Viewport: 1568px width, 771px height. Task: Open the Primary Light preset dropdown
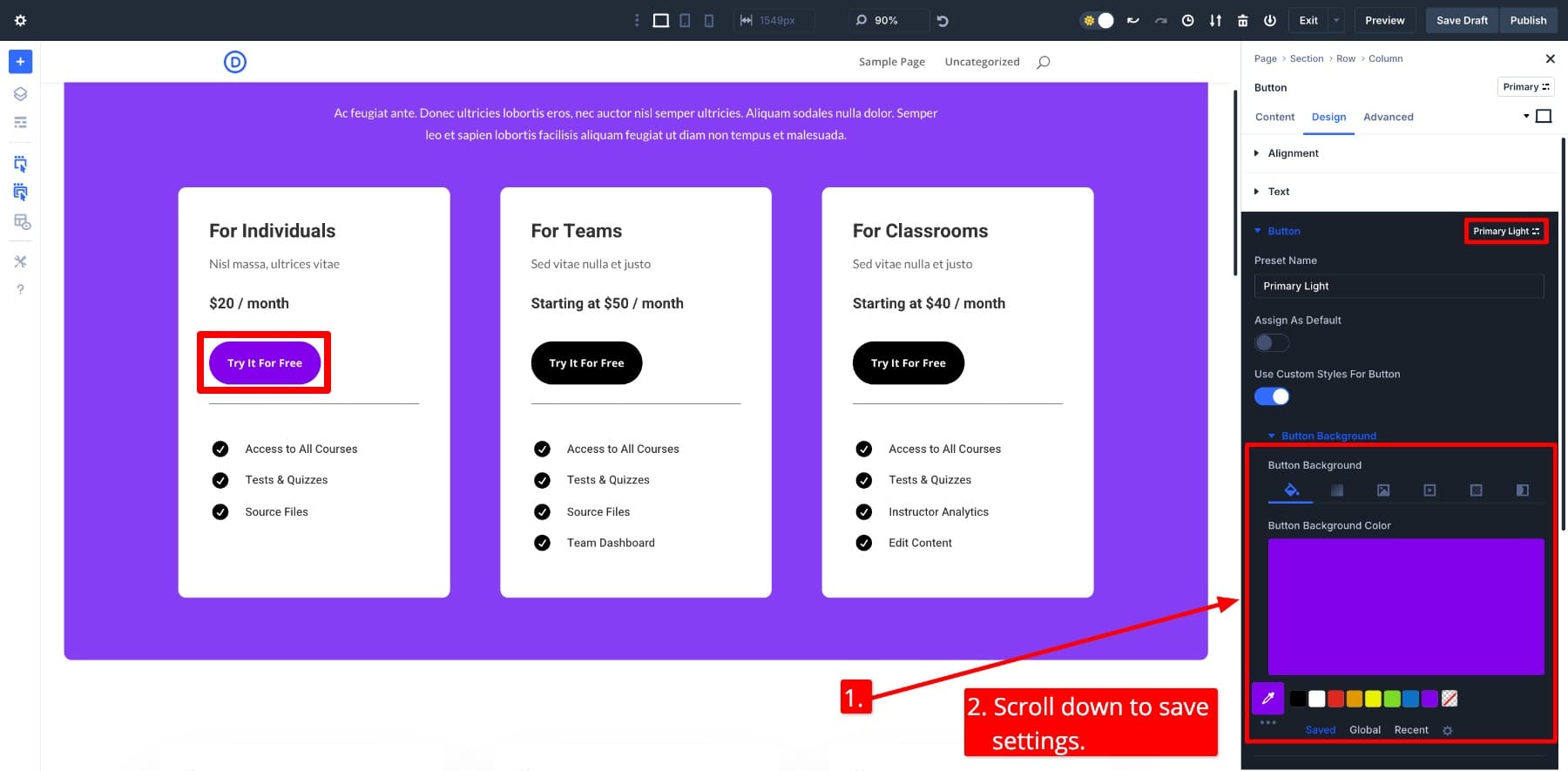coord(1505,231)
